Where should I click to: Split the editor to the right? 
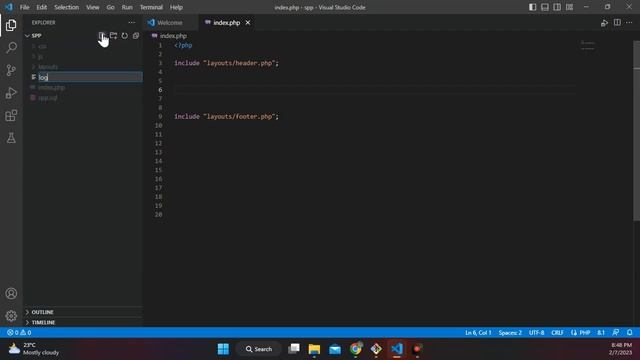click(x=617, y=23)
